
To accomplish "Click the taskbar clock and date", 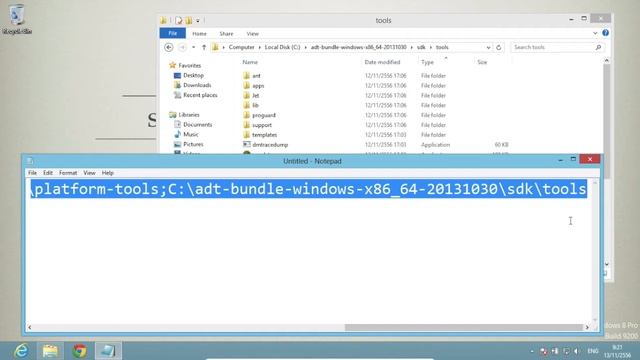I will (x=618, y=351).
